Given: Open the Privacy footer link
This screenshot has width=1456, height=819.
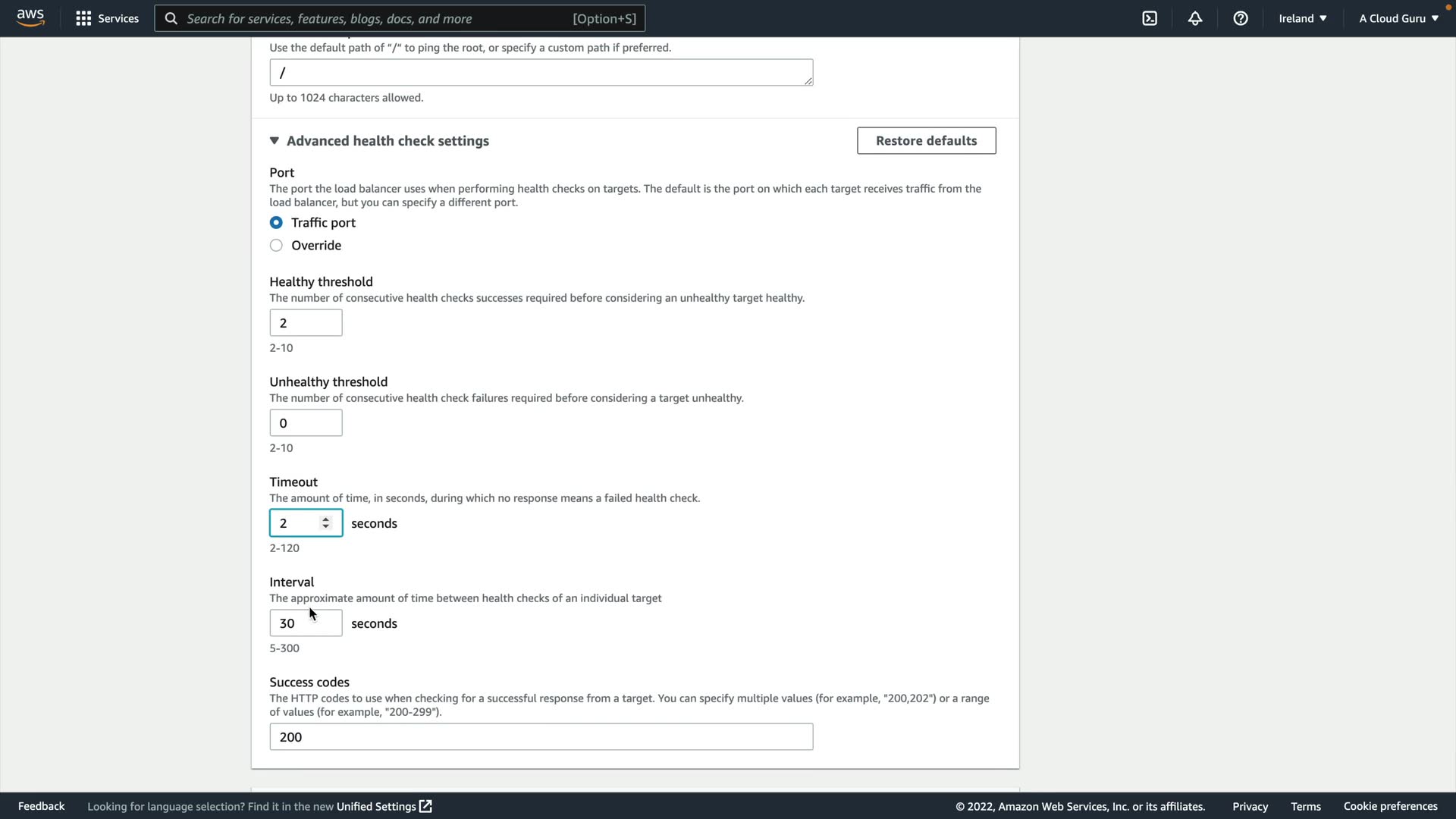Looking at the screenshot, I should pos(1250,806).
